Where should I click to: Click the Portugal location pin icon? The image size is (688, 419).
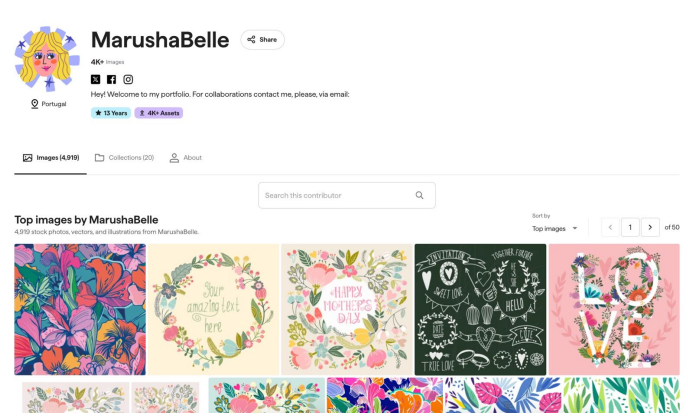35,104
